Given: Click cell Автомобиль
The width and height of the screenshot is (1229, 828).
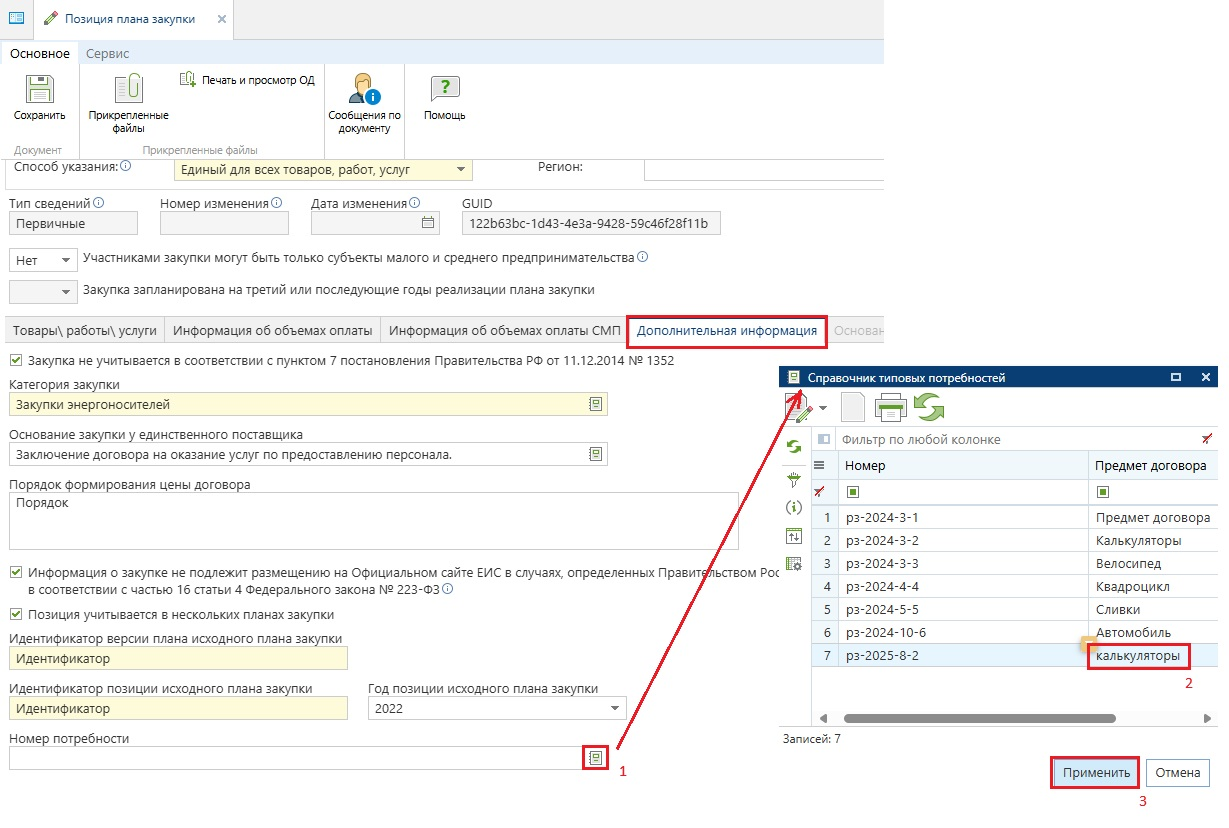Looking at the screenshot, I should point(1152,633).
